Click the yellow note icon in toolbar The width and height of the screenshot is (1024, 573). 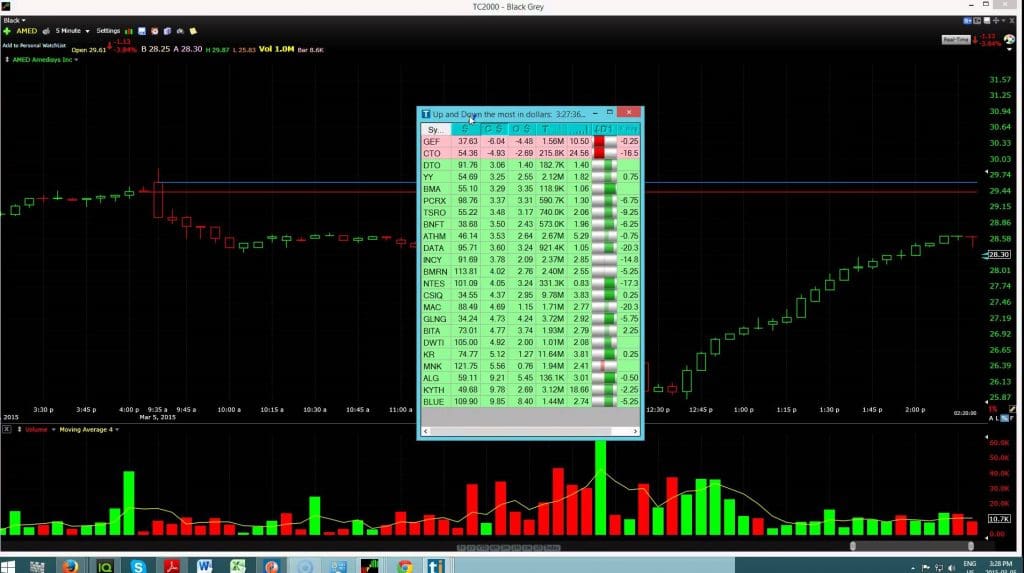point(193,31)
